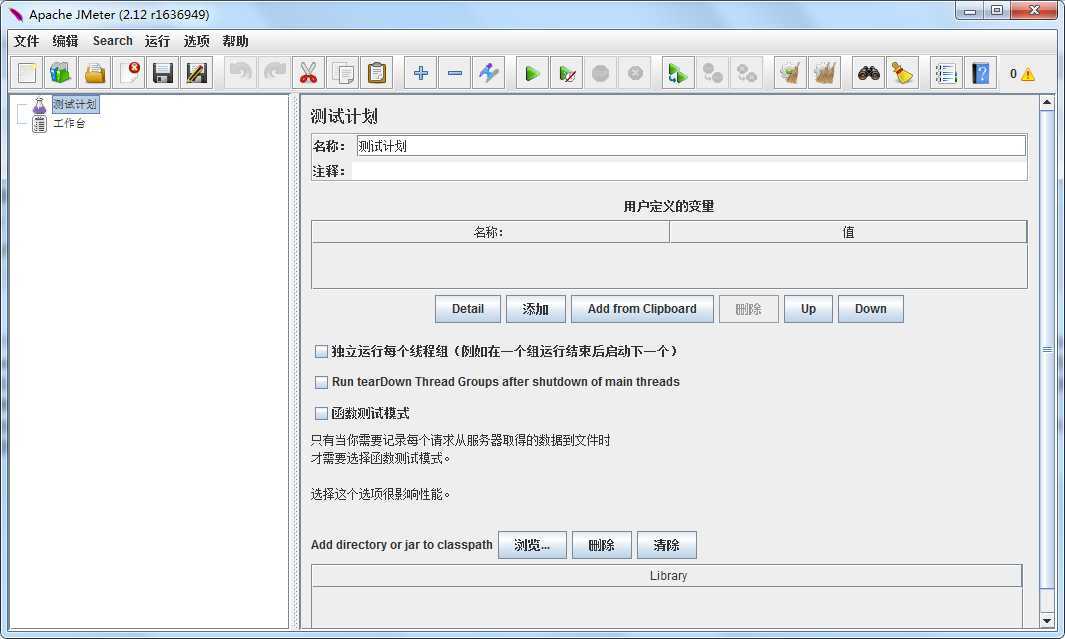Enable 独立运行每个线程组 checkbox
This screenshot has width=1065, height=639.
pyautogui.click(x=321, y=352)
